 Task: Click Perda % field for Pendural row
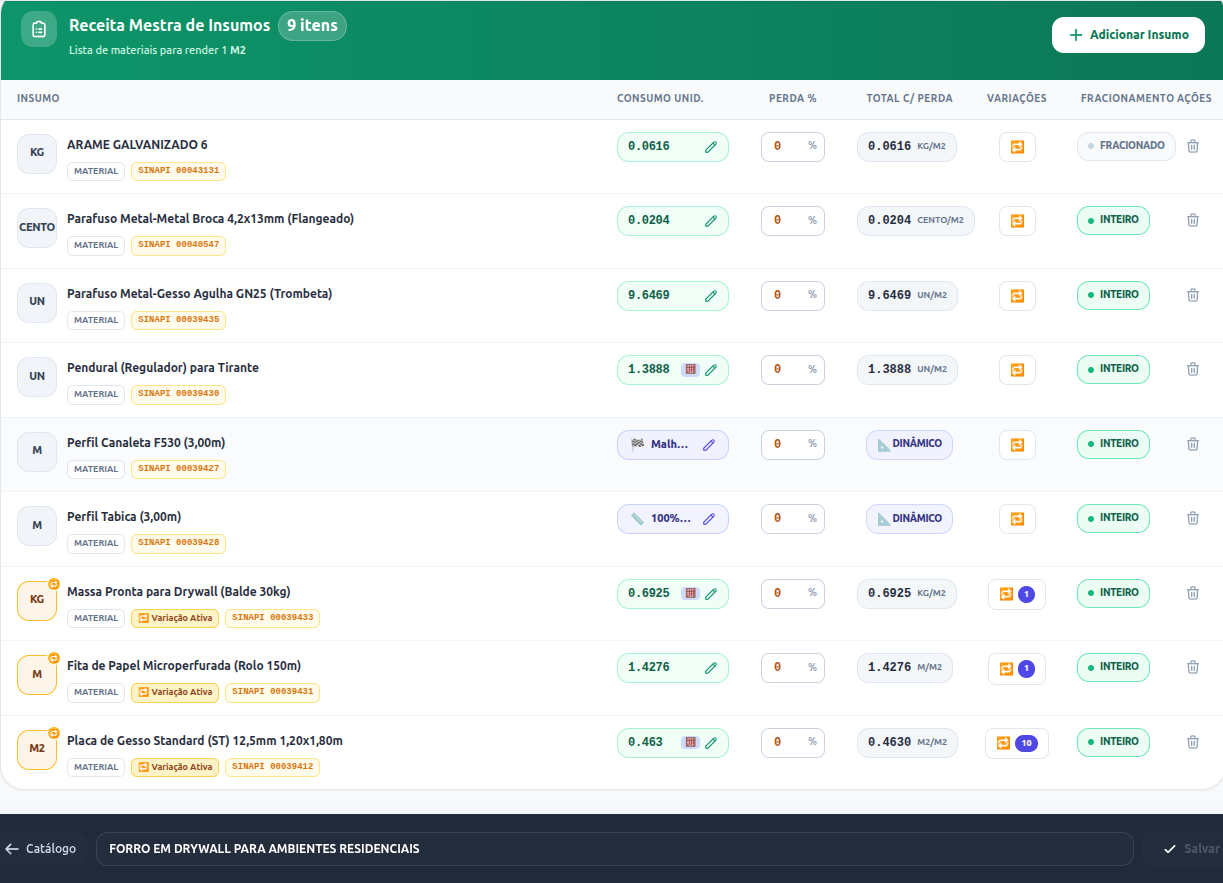point(793,370)
